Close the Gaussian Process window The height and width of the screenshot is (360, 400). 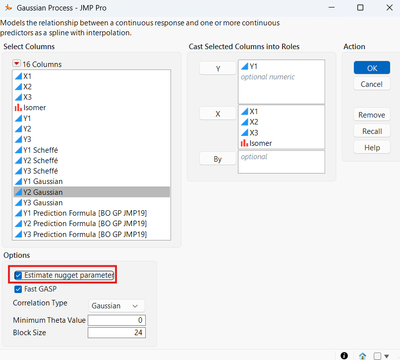click(389, 7)
